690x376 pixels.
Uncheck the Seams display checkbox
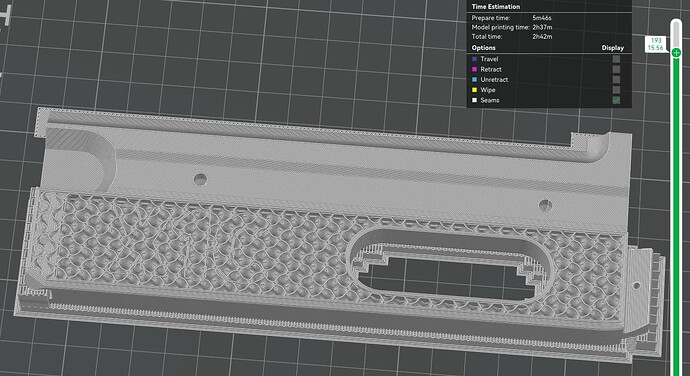[x=616, y=100]
